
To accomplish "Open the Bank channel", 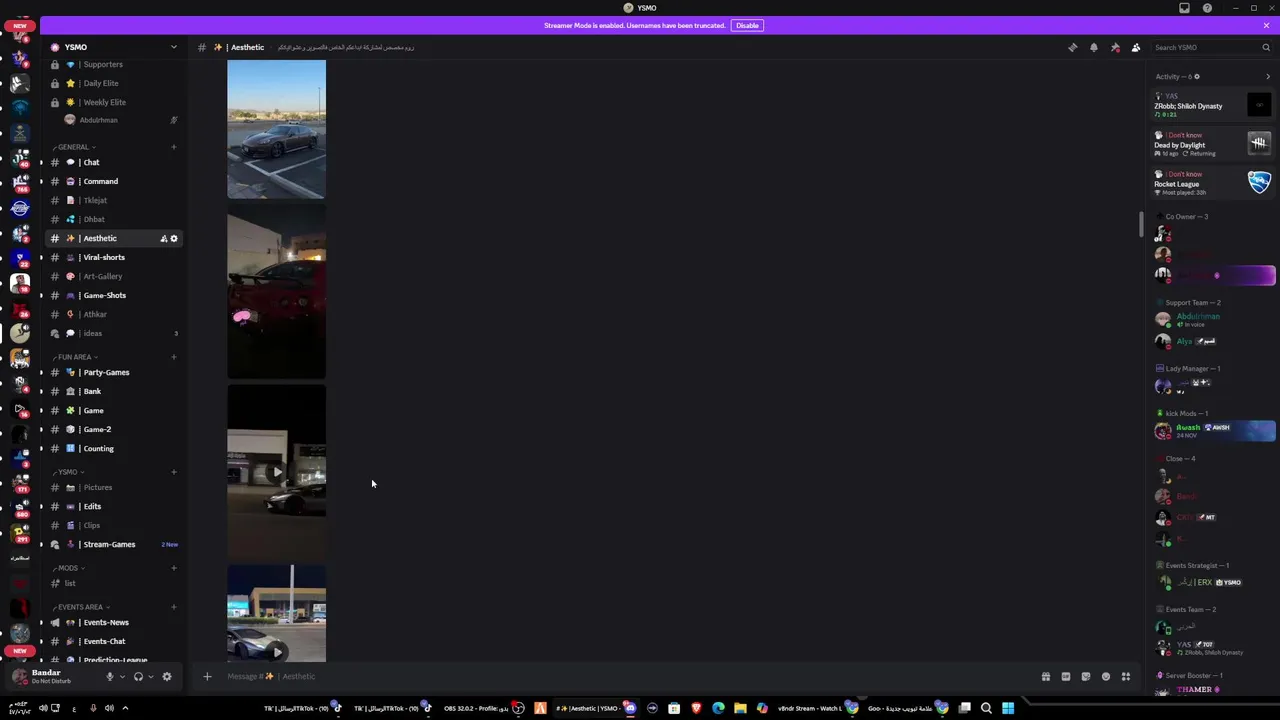I will click(115, 391).
